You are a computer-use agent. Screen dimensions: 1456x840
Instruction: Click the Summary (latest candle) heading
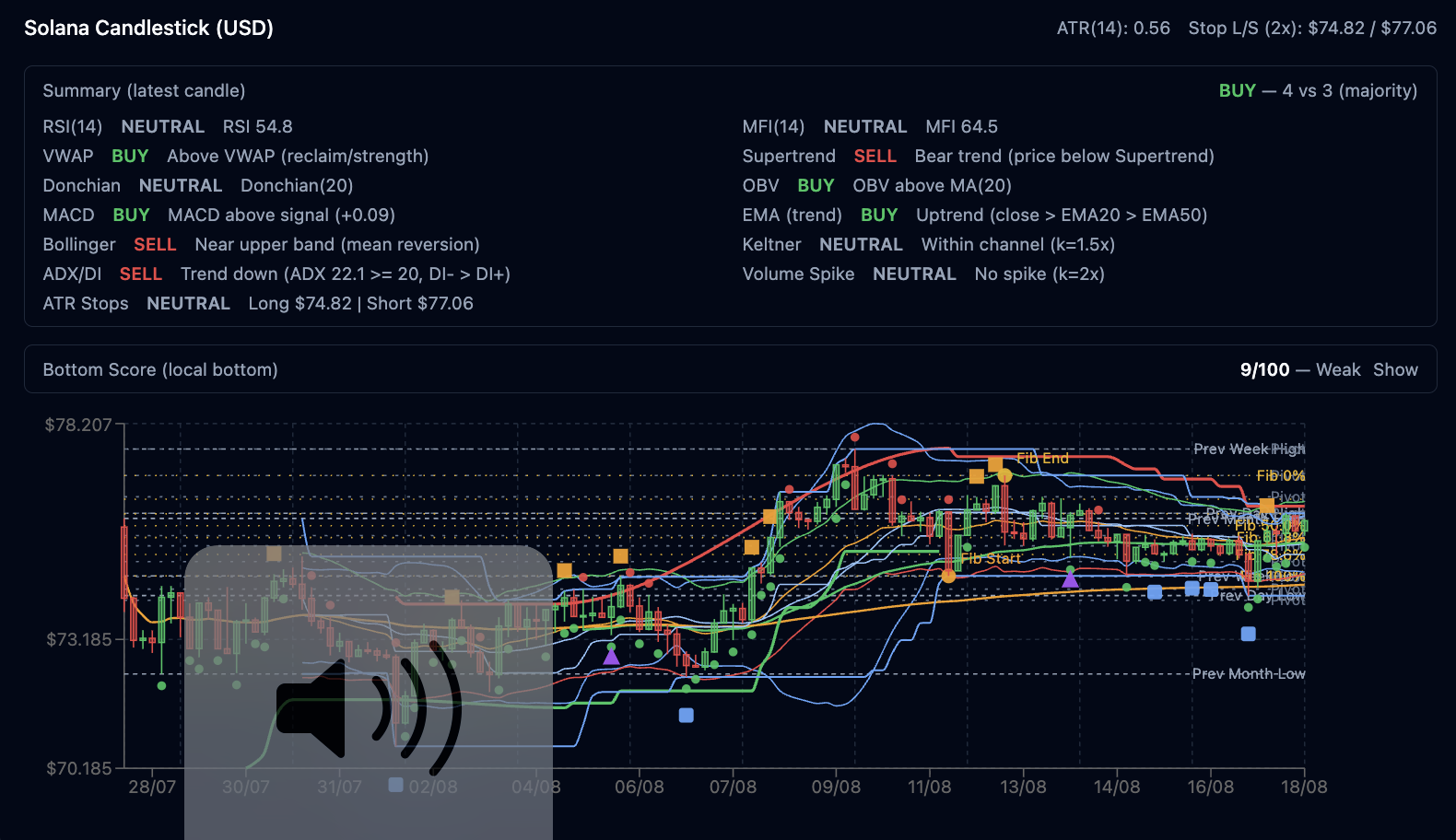pyautogui.click(x=144, y=90)
